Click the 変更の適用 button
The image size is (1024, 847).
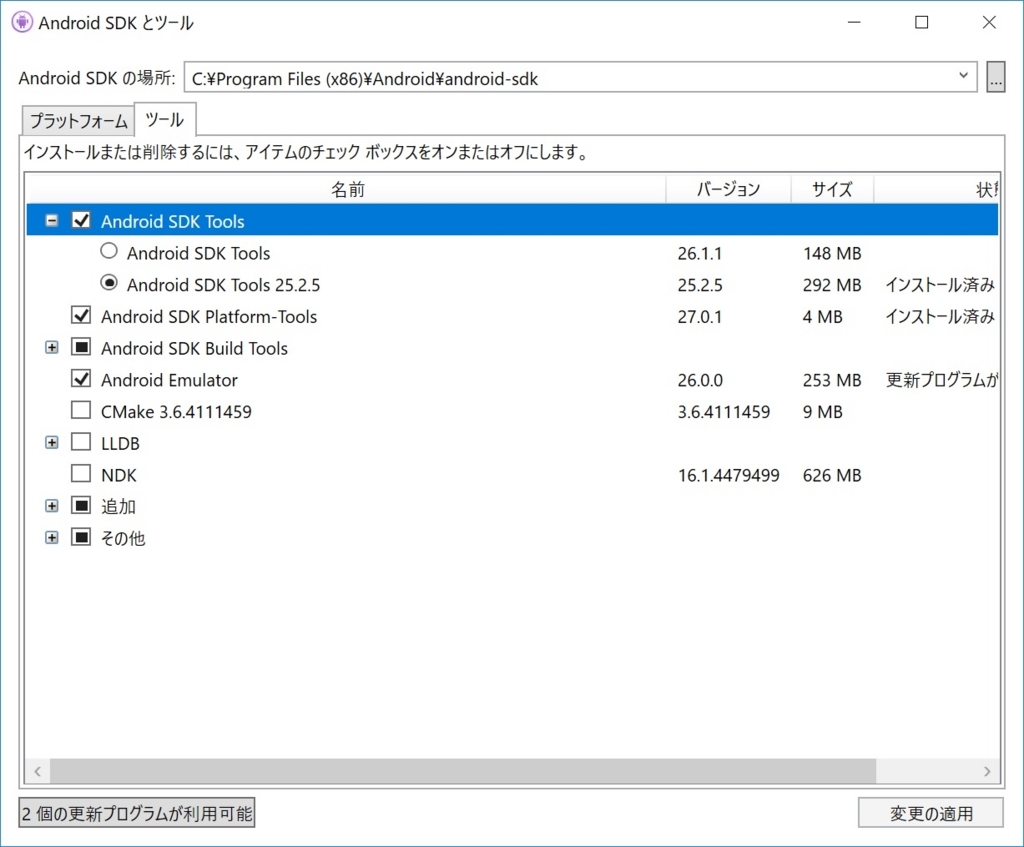[x=931, y=813]
